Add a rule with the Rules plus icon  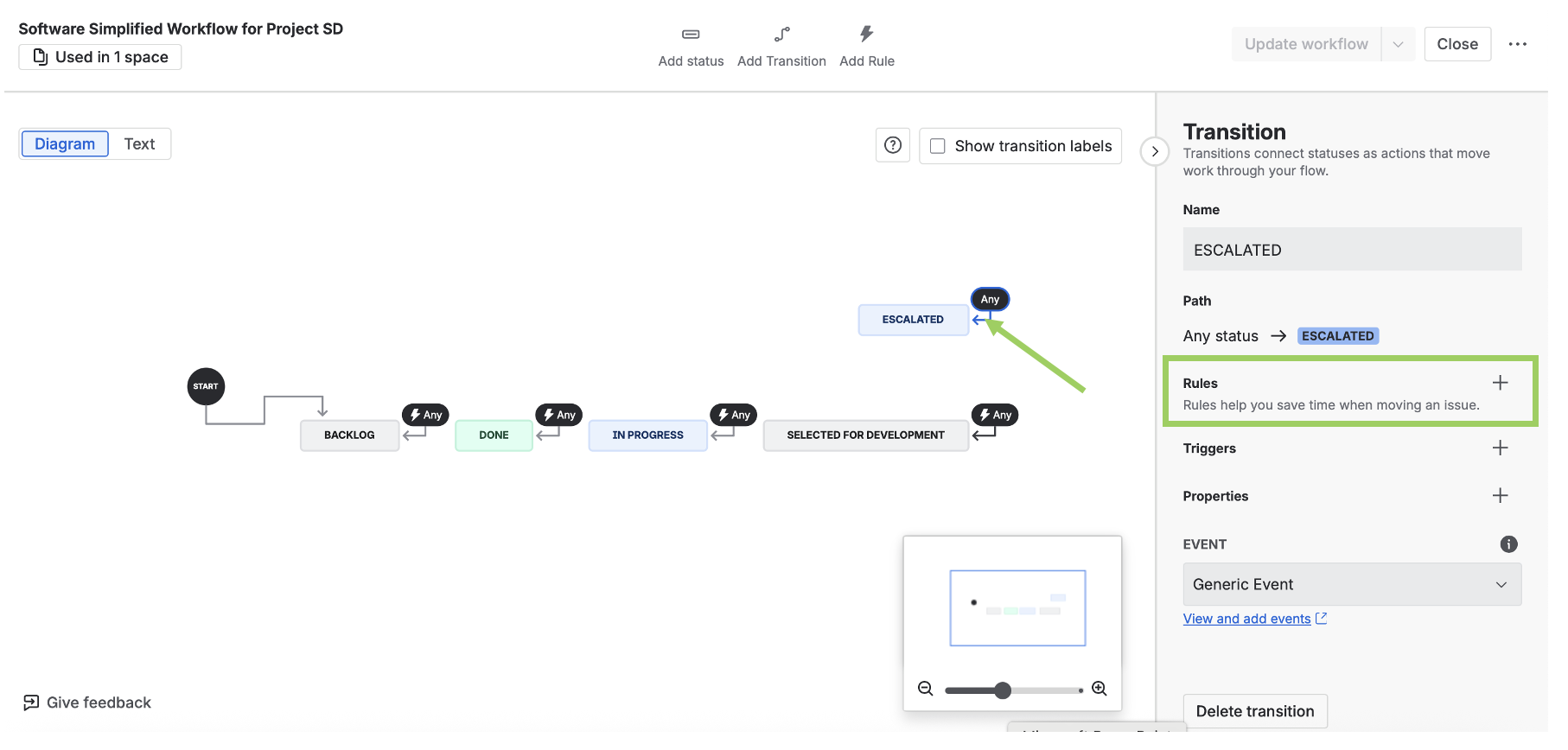1500,383
